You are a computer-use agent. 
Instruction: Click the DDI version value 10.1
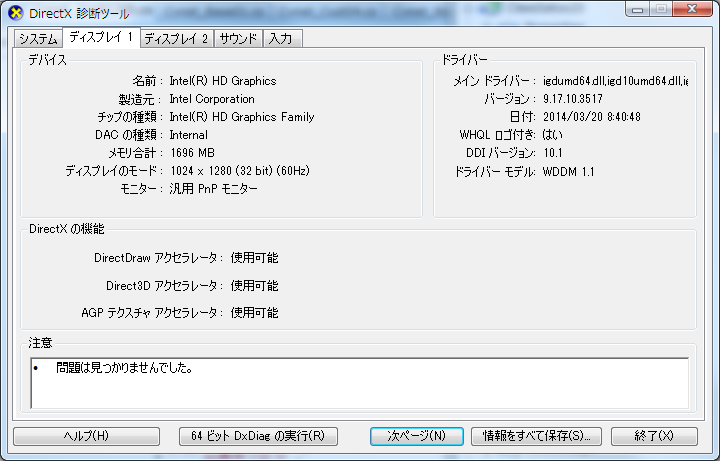click(553, 153)
